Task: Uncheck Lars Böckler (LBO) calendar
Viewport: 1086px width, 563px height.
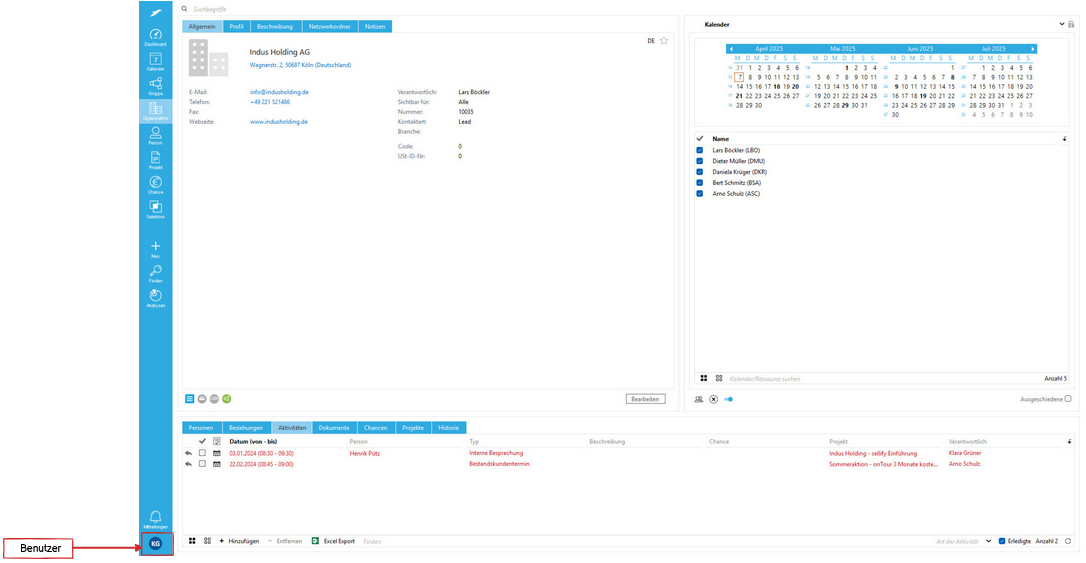Action: 700,150
